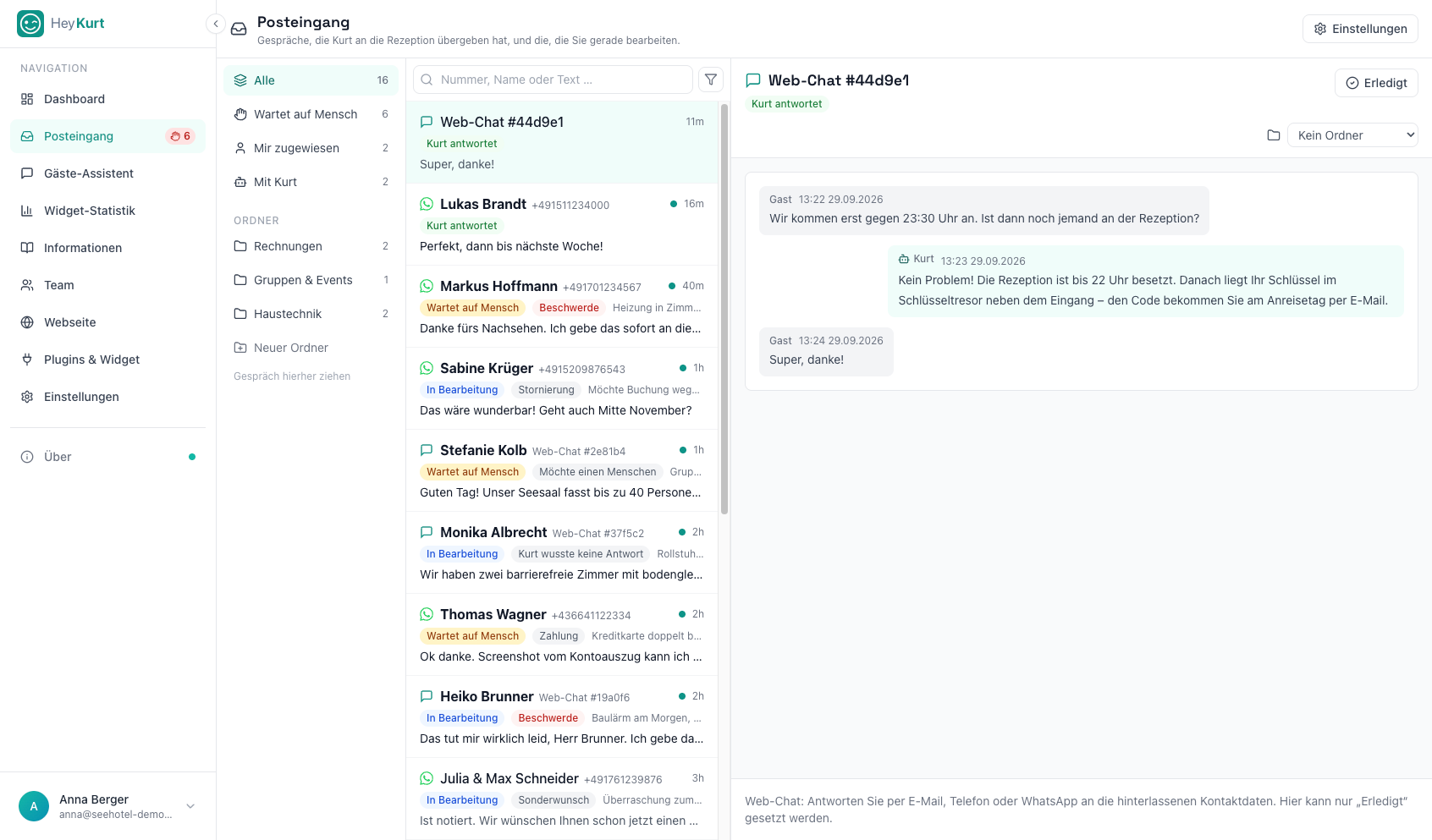Screen dimensions: 1432x840
Task: Open the filter icon beside the search field
Action: [x=711, y=80]
